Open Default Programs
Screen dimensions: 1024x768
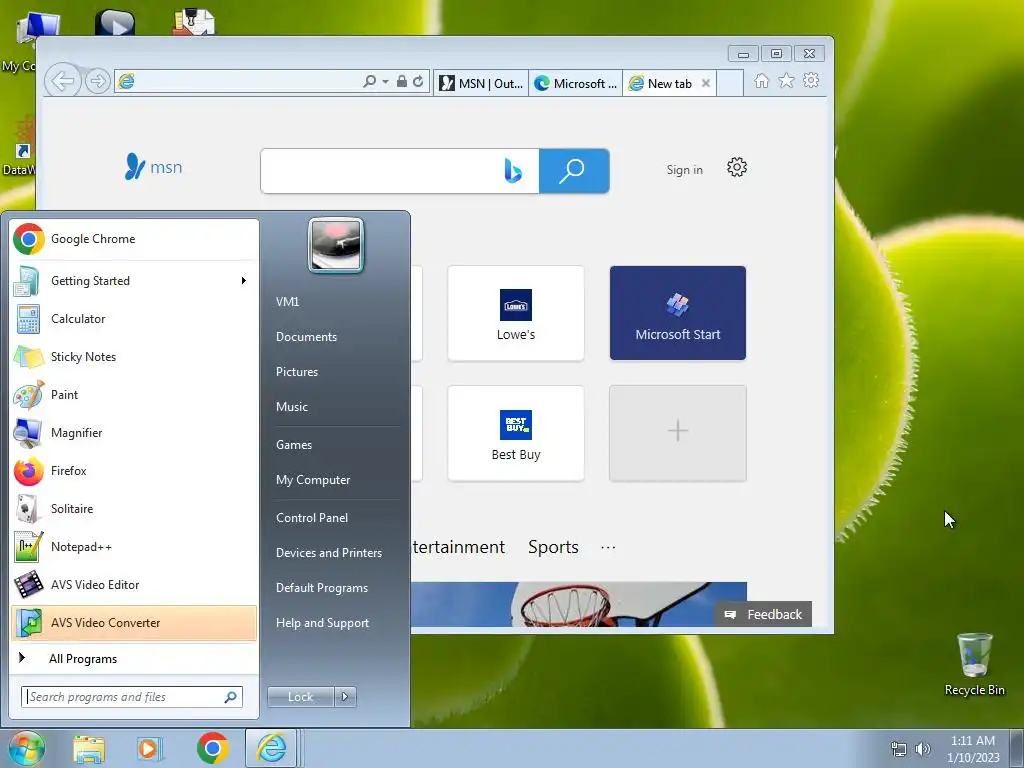coord(321,588)
